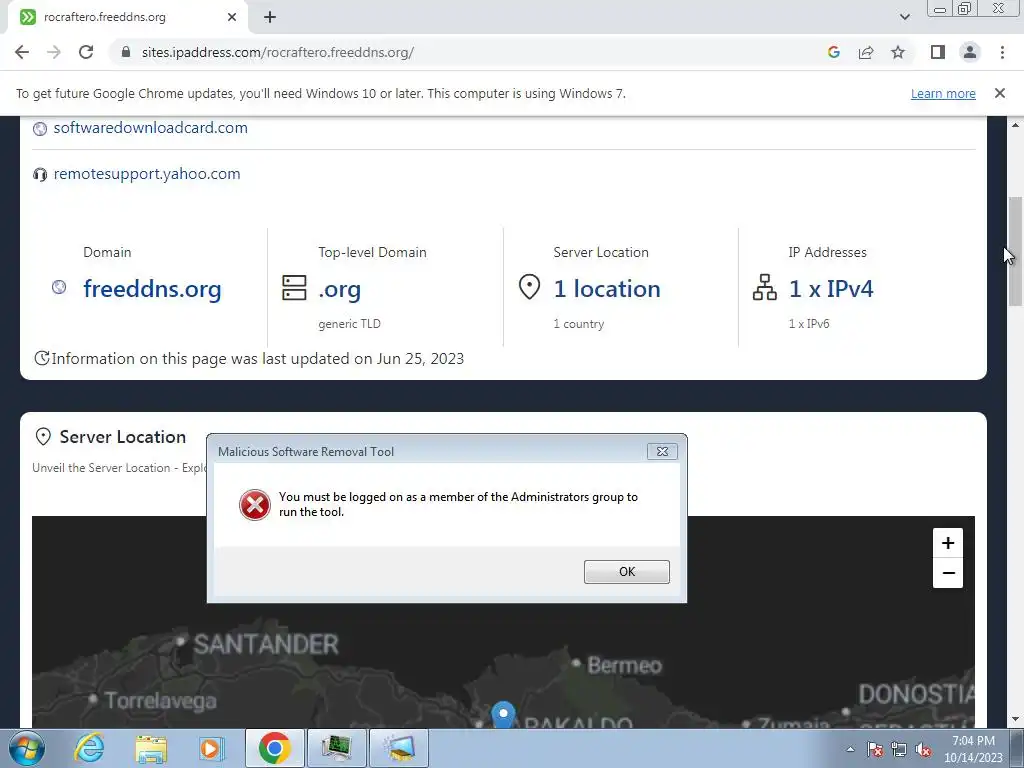Zoom out on the map
The image size is (1024, 768).
948,573
